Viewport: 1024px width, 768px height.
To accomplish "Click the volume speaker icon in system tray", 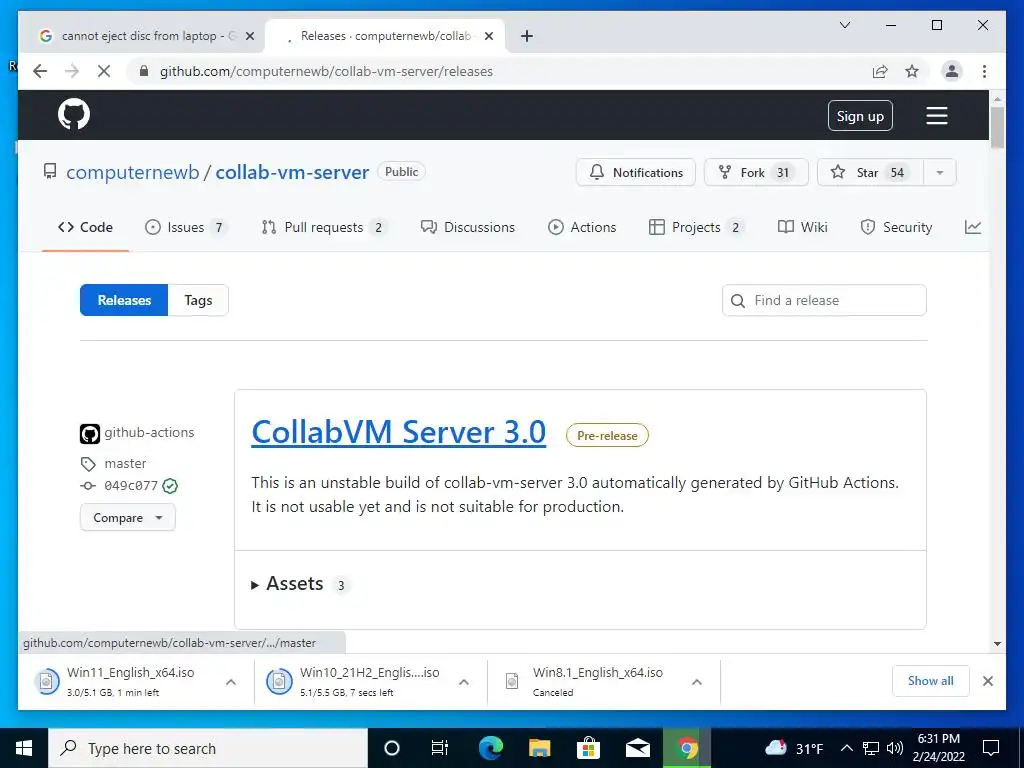I will coord(895,748).
